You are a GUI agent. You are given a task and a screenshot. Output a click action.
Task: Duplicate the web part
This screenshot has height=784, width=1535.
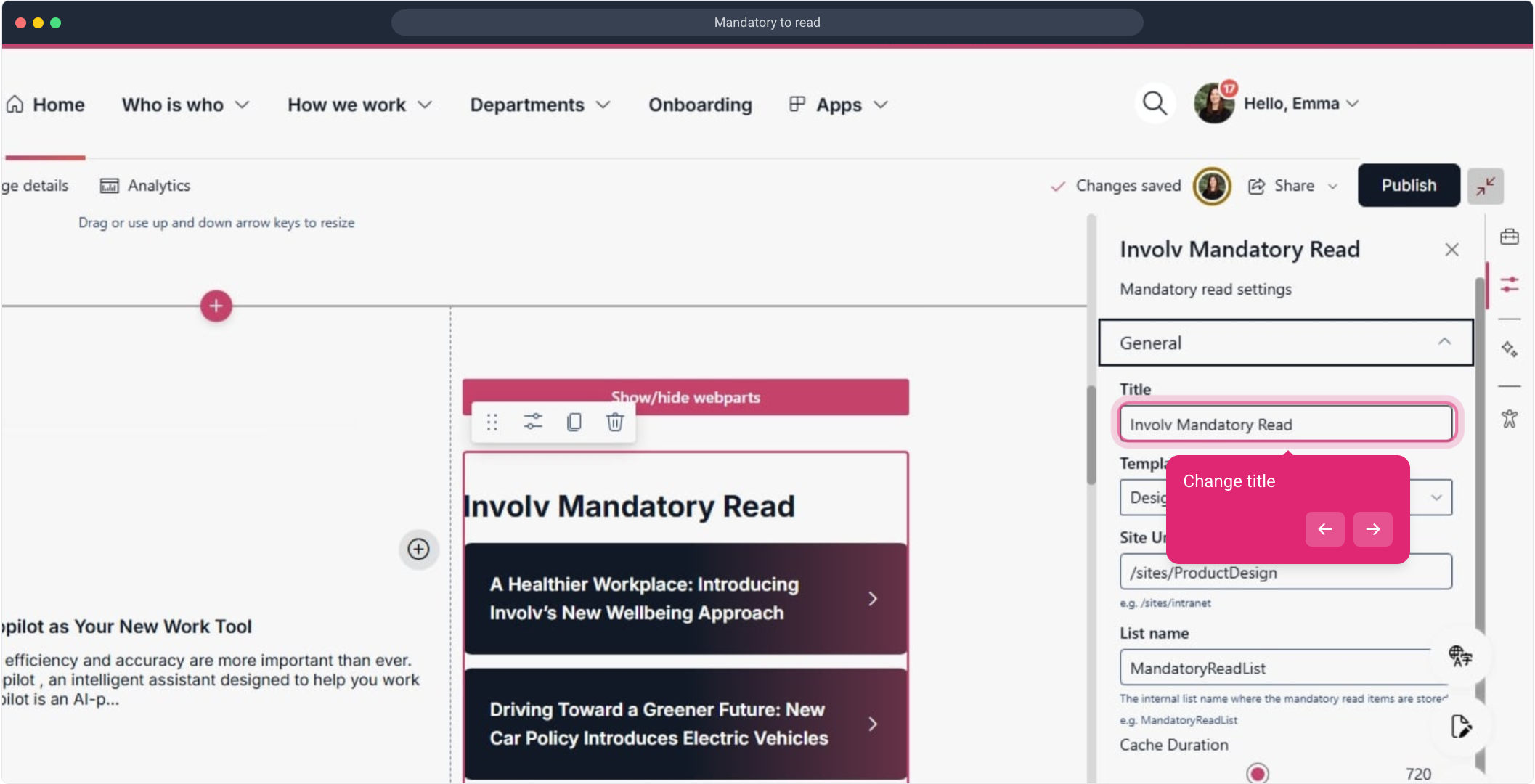coord(574,422)
